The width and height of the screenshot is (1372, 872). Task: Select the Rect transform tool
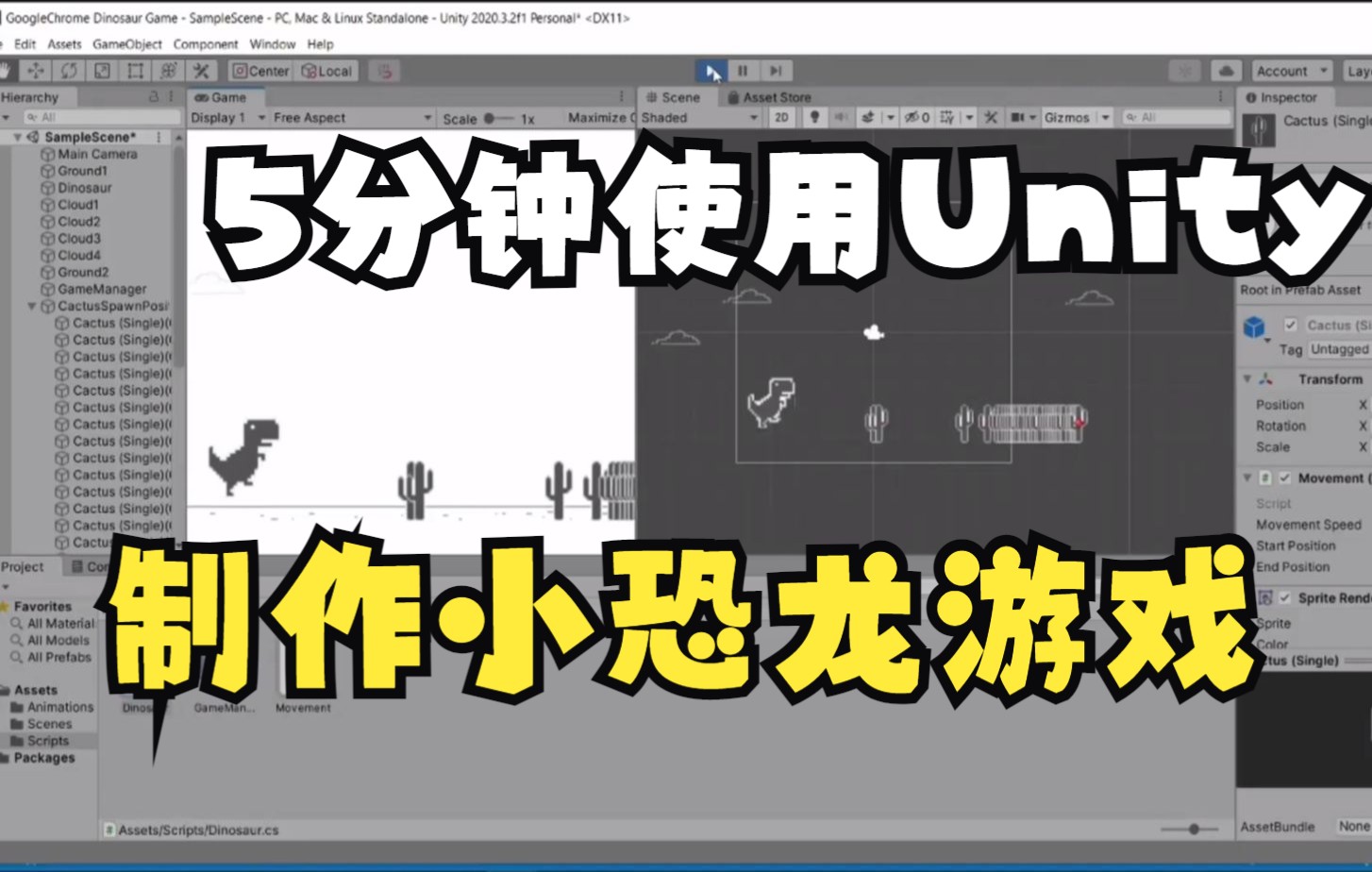[x=135, y=70]
